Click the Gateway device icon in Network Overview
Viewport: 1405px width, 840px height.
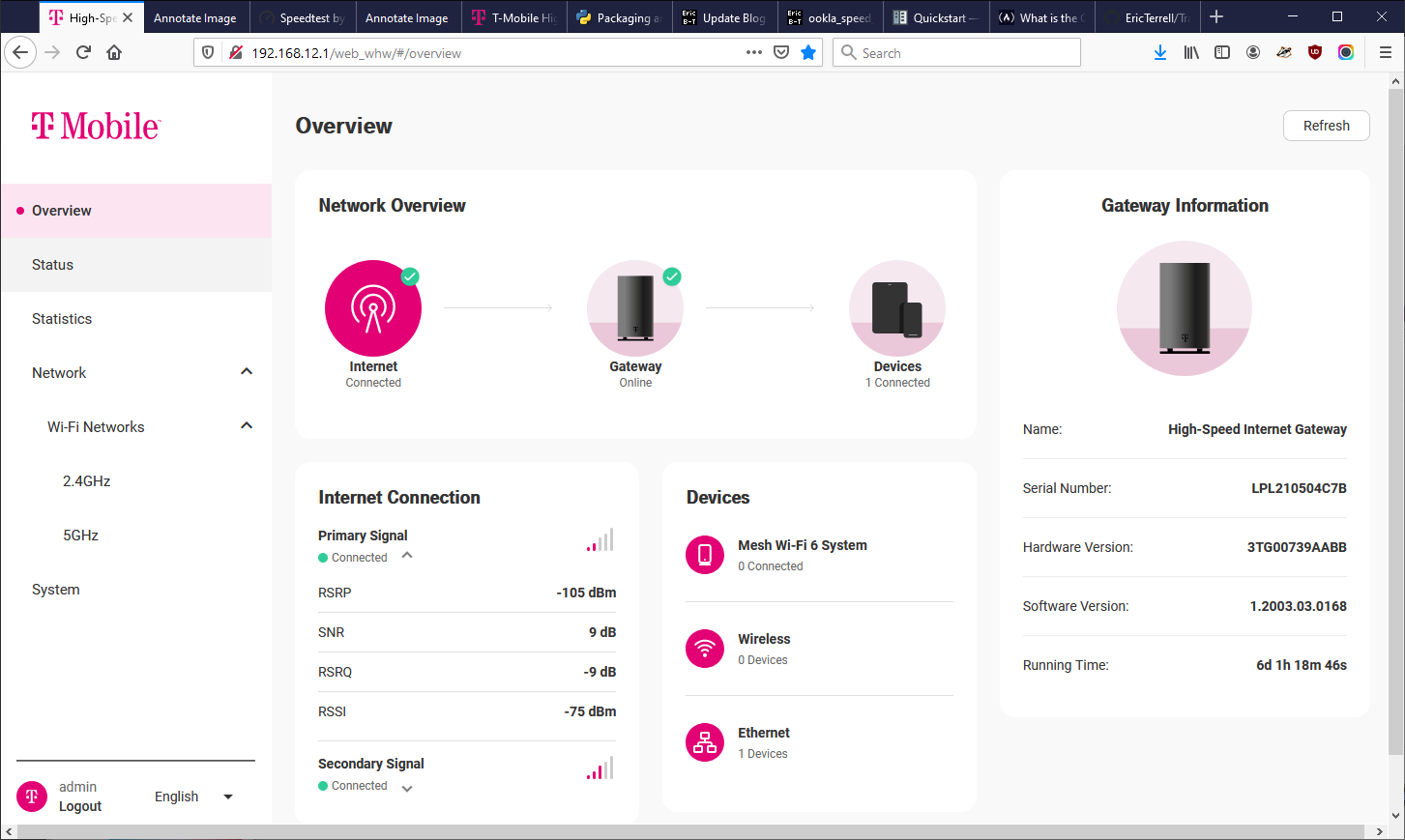[x=635, y=308]
